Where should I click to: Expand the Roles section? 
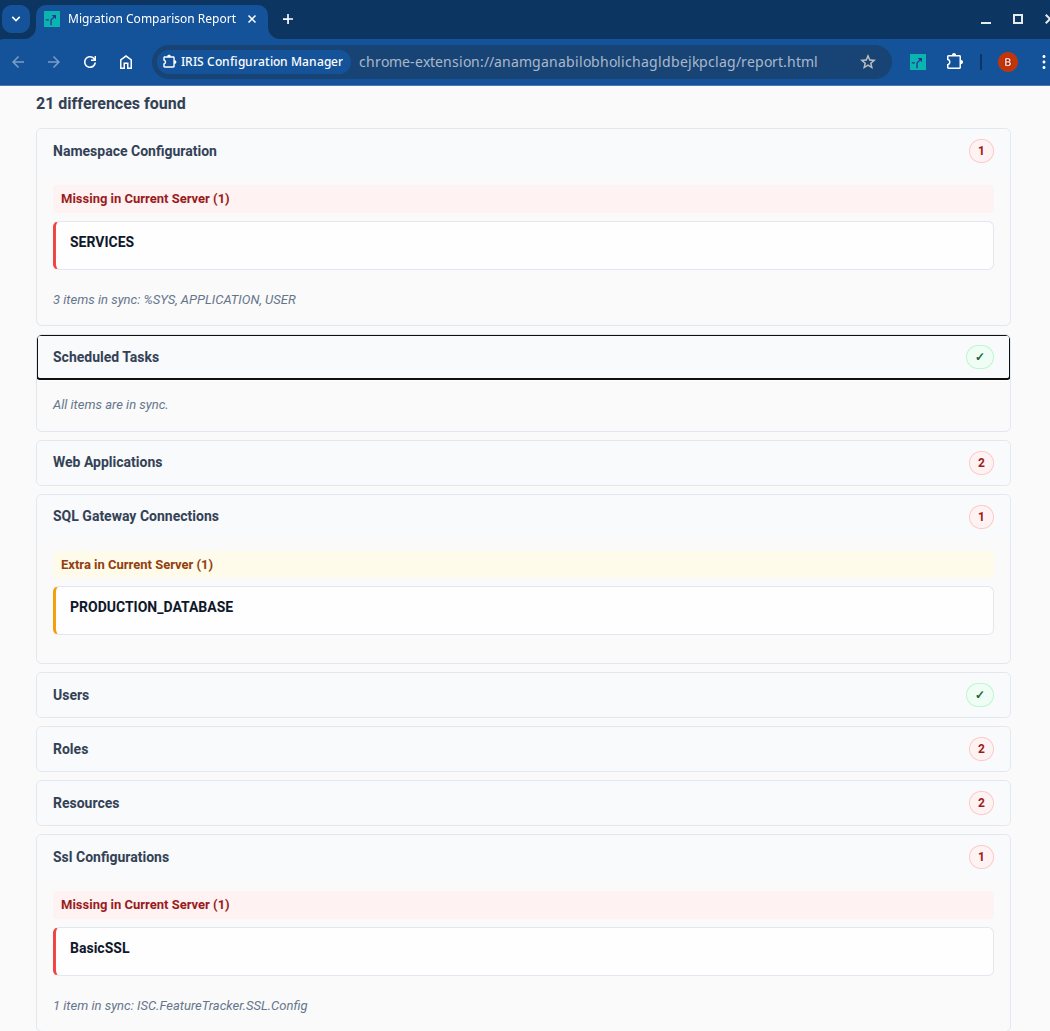(x=522, y=749)
